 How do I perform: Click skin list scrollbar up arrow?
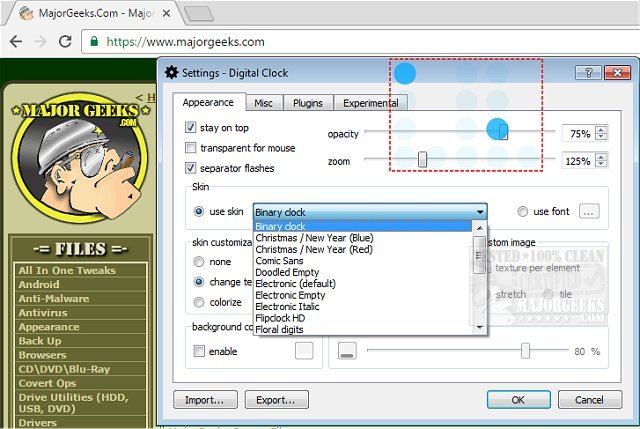click(x=480, y=228)
